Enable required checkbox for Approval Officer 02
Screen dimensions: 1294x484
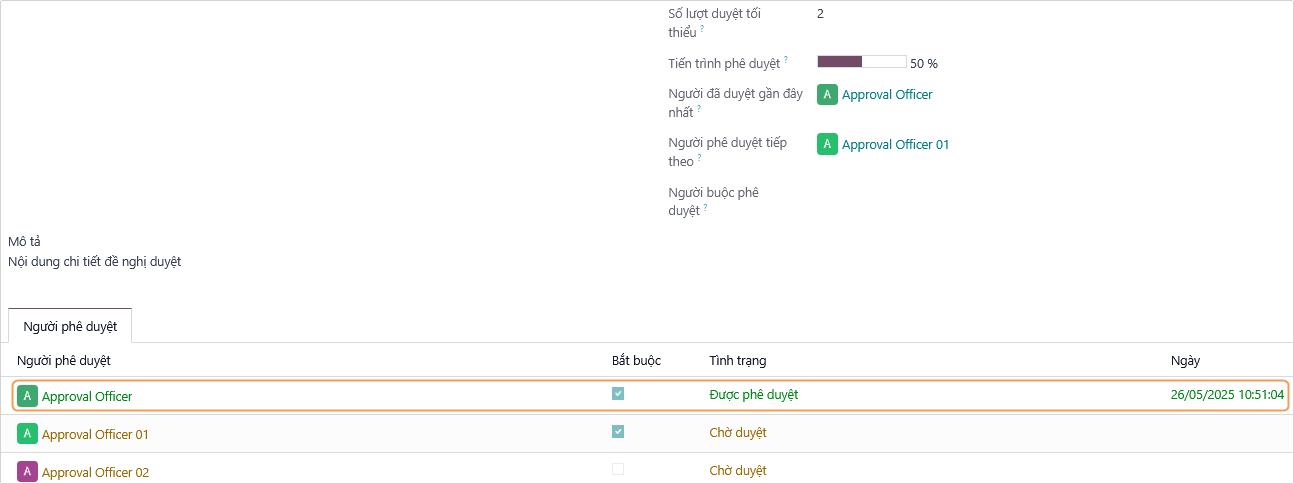(618, 469)
